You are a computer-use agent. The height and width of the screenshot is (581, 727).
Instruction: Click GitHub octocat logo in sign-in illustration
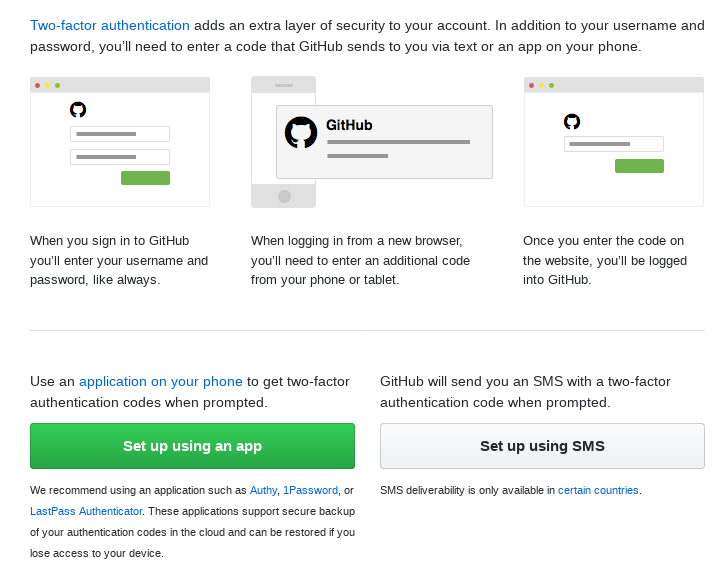(78, 110)
